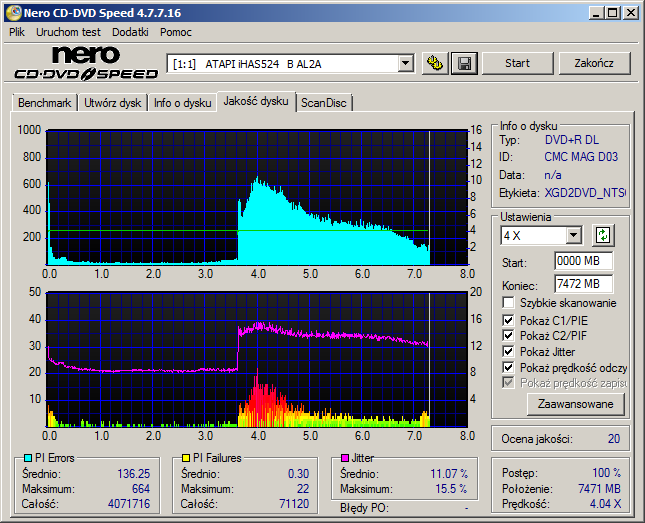Click the PI Failures and jitter graph
The height and width of the screenshot is (523, 645).
(257, 360)
